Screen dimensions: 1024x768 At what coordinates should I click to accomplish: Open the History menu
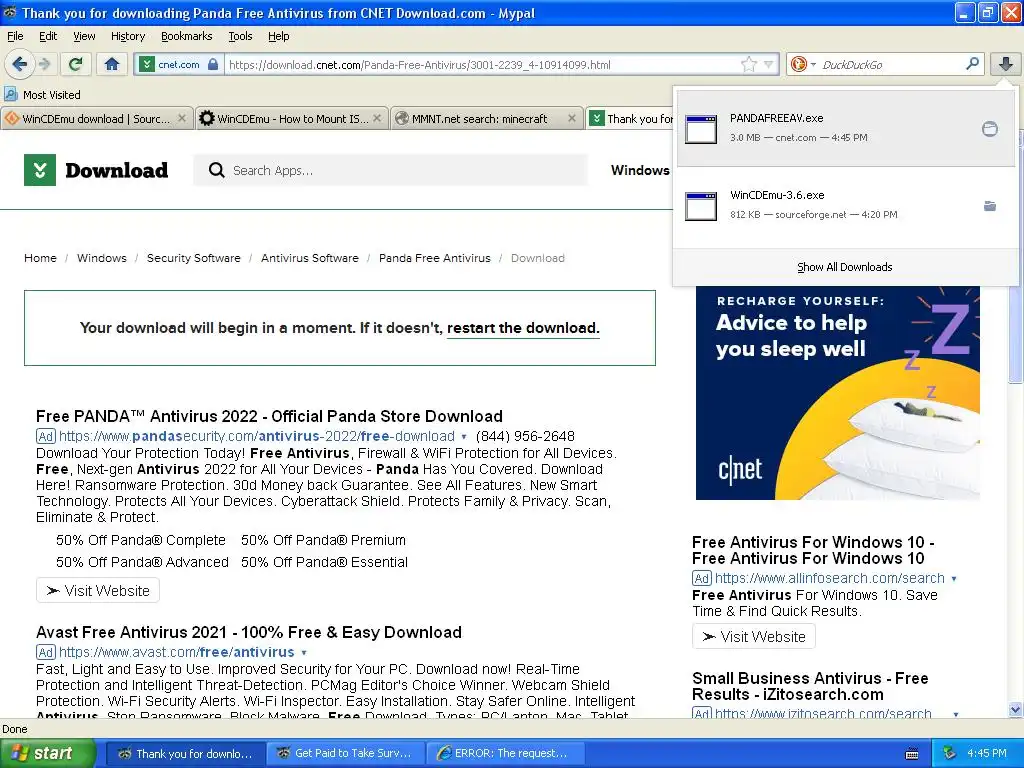pyautogui.click(x=128, y=36)
